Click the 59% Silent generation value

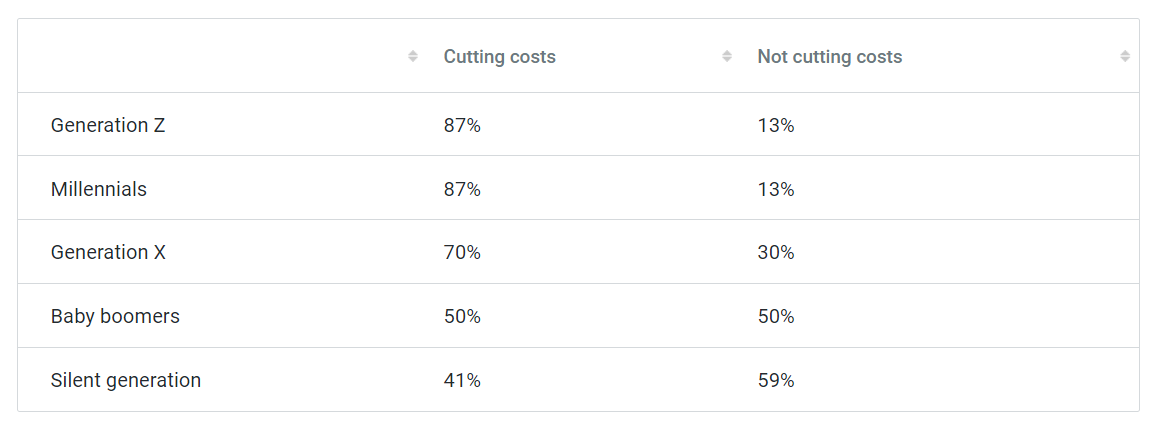[775, 380]
